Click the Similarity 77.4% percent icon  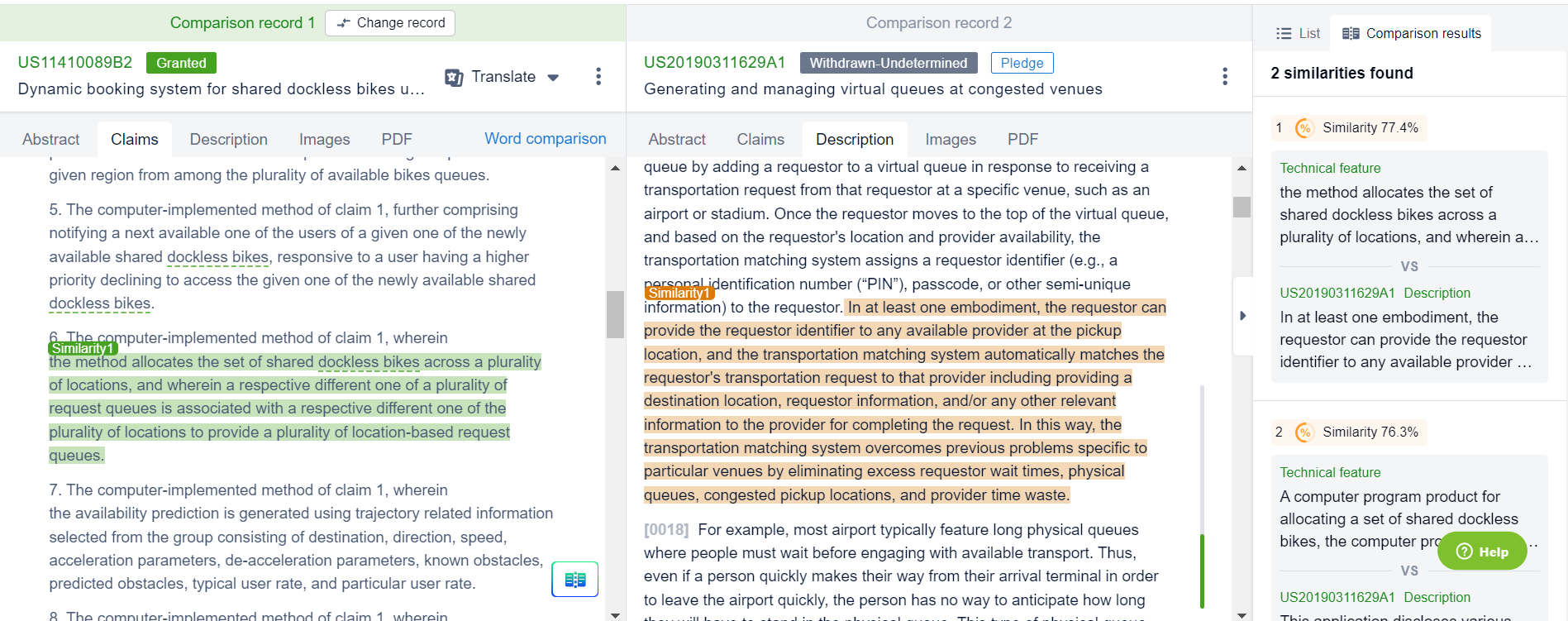coord(1304,128)
